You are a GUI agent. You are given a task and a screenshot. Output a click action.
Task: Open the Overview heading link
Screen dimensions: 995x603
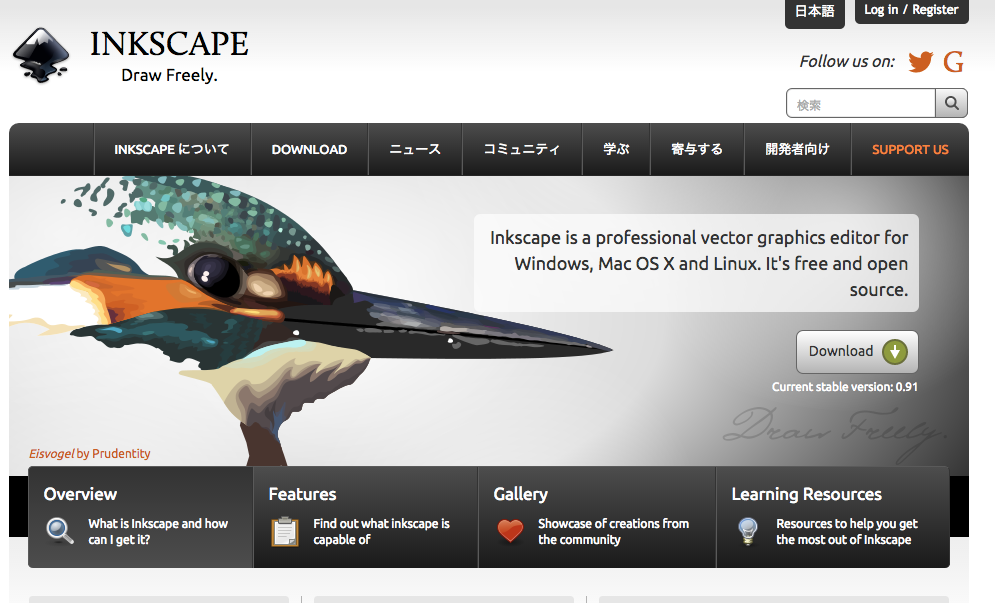81,494
